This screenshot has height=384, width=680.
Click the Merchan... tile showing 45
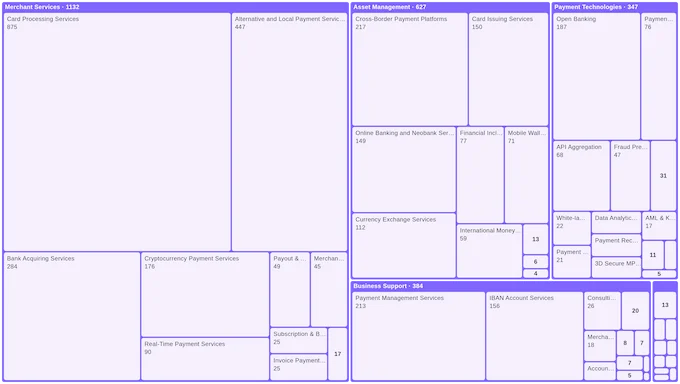coord(329,289)
